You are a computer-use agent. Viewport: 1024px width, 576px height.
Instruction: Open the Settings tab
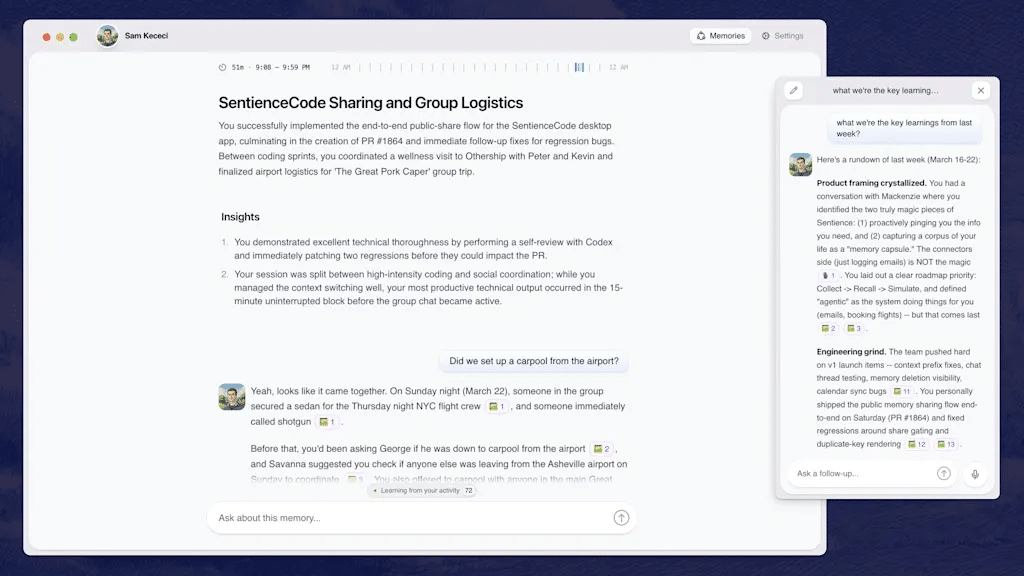pyautogui.click(x=782, y=36)
